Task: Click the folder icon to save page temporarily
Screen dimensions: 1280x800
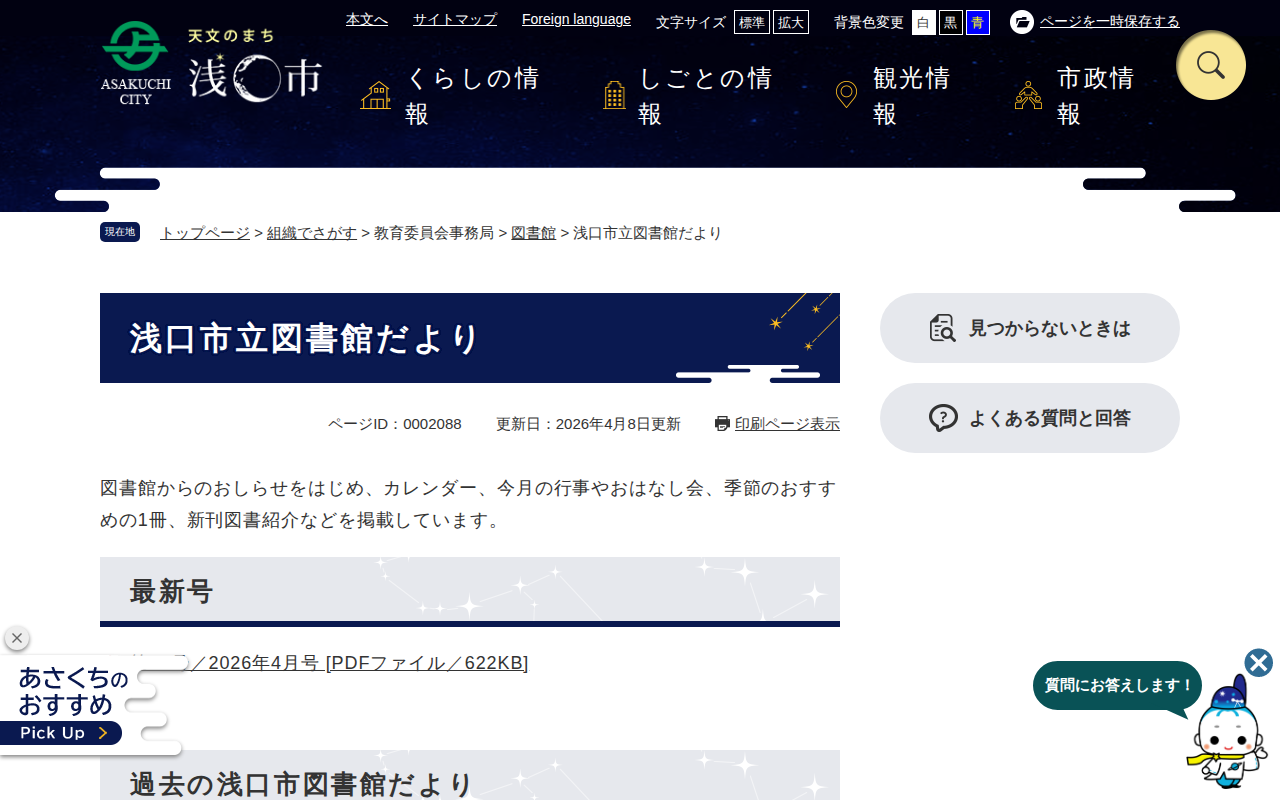Action: coord(1022,22)
